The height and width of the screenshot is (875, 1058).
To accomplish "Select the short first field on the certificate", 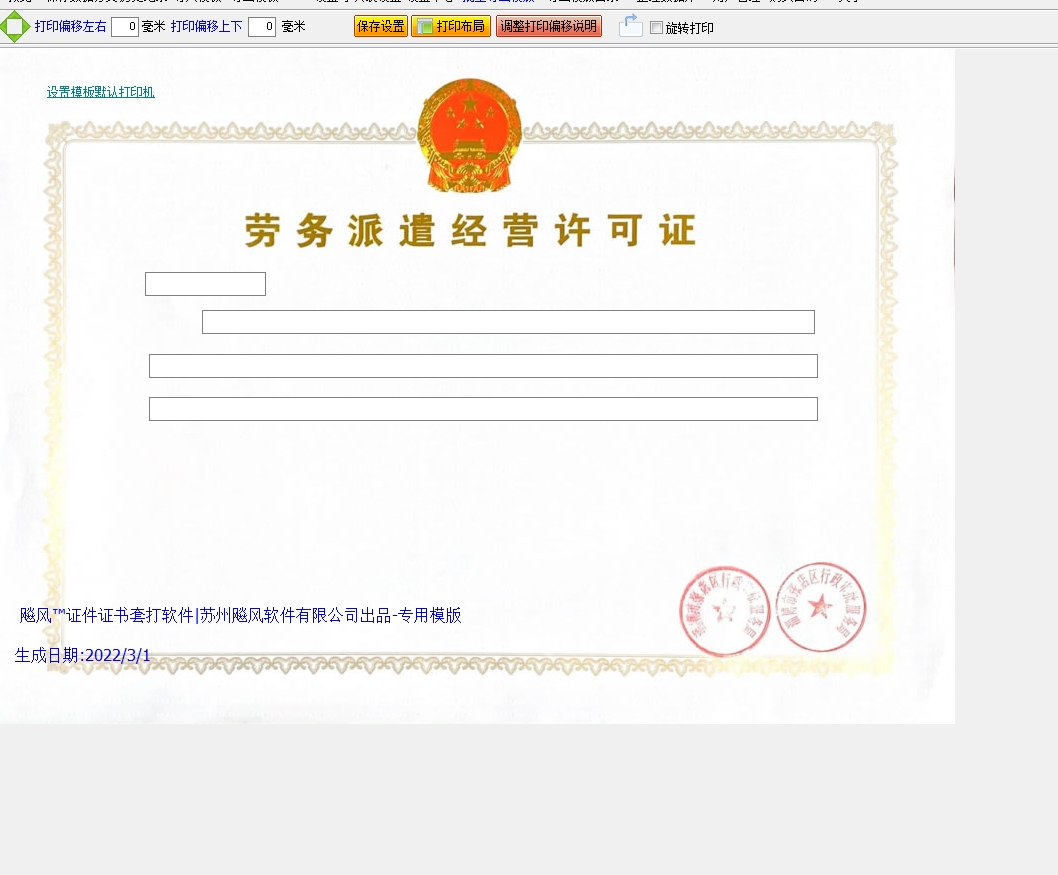I will pos(205,284).
